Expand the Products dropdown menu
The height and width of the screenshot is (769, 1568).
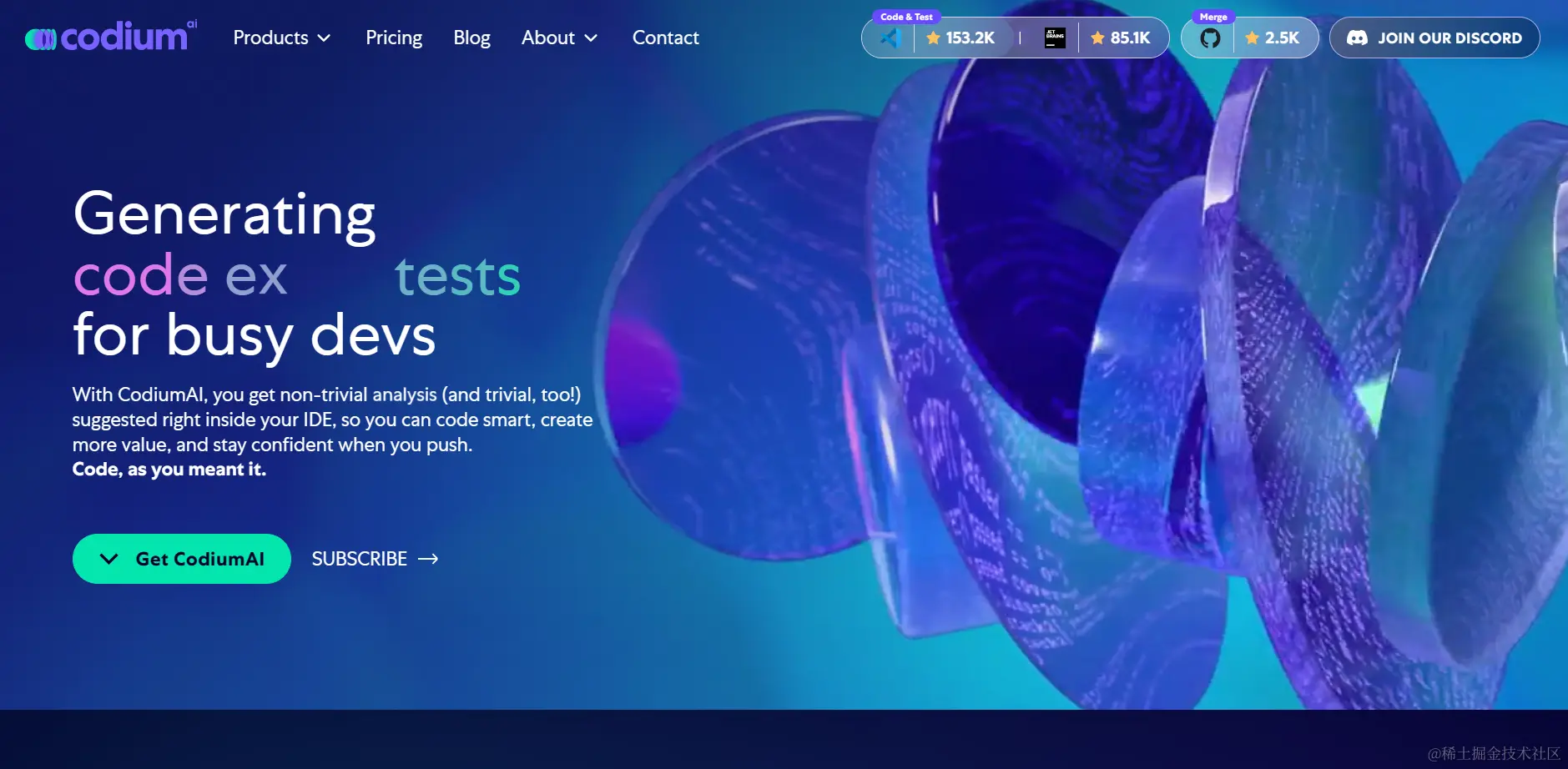tap(282, 38)
